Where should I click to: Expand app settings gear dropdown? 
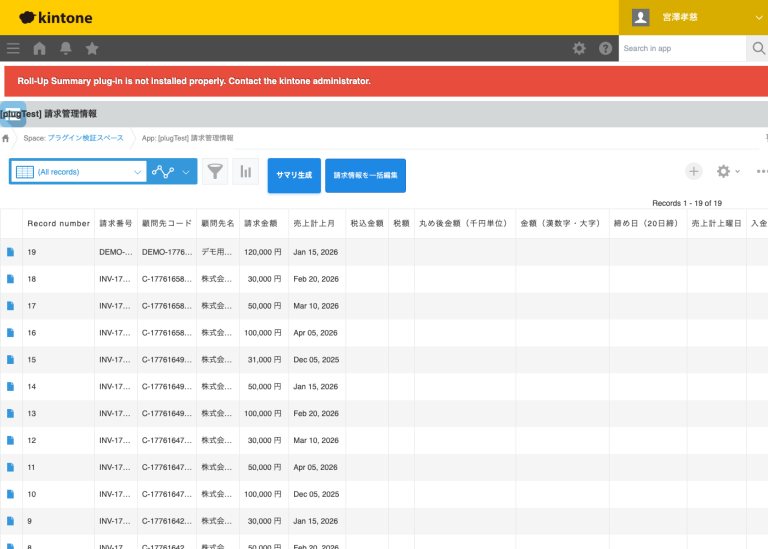click(728, 172)
